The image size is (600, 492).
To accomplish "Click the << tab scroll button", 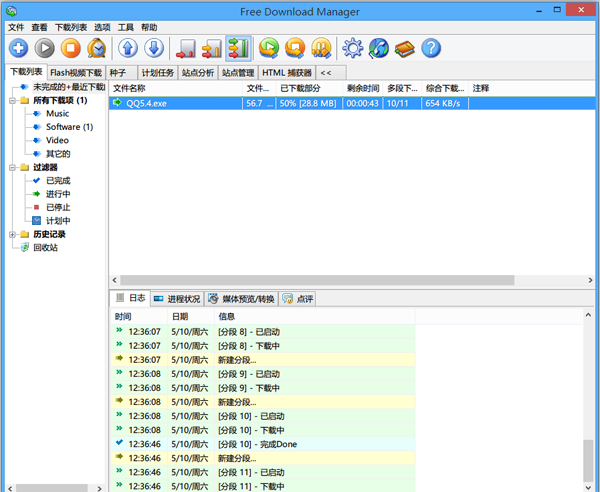I will [x=326, y=73].
